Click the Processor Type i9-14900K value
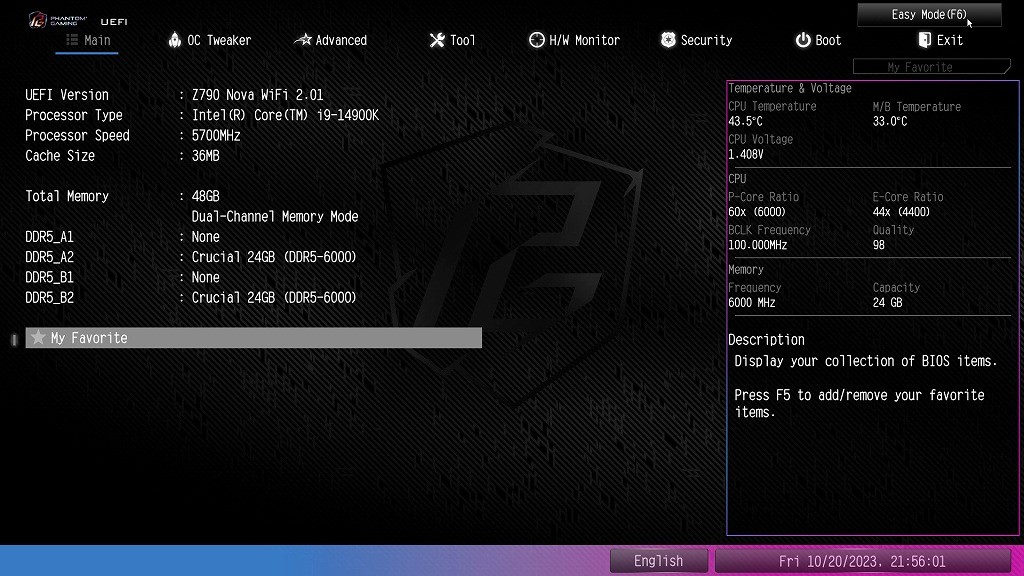 point(285,115)
